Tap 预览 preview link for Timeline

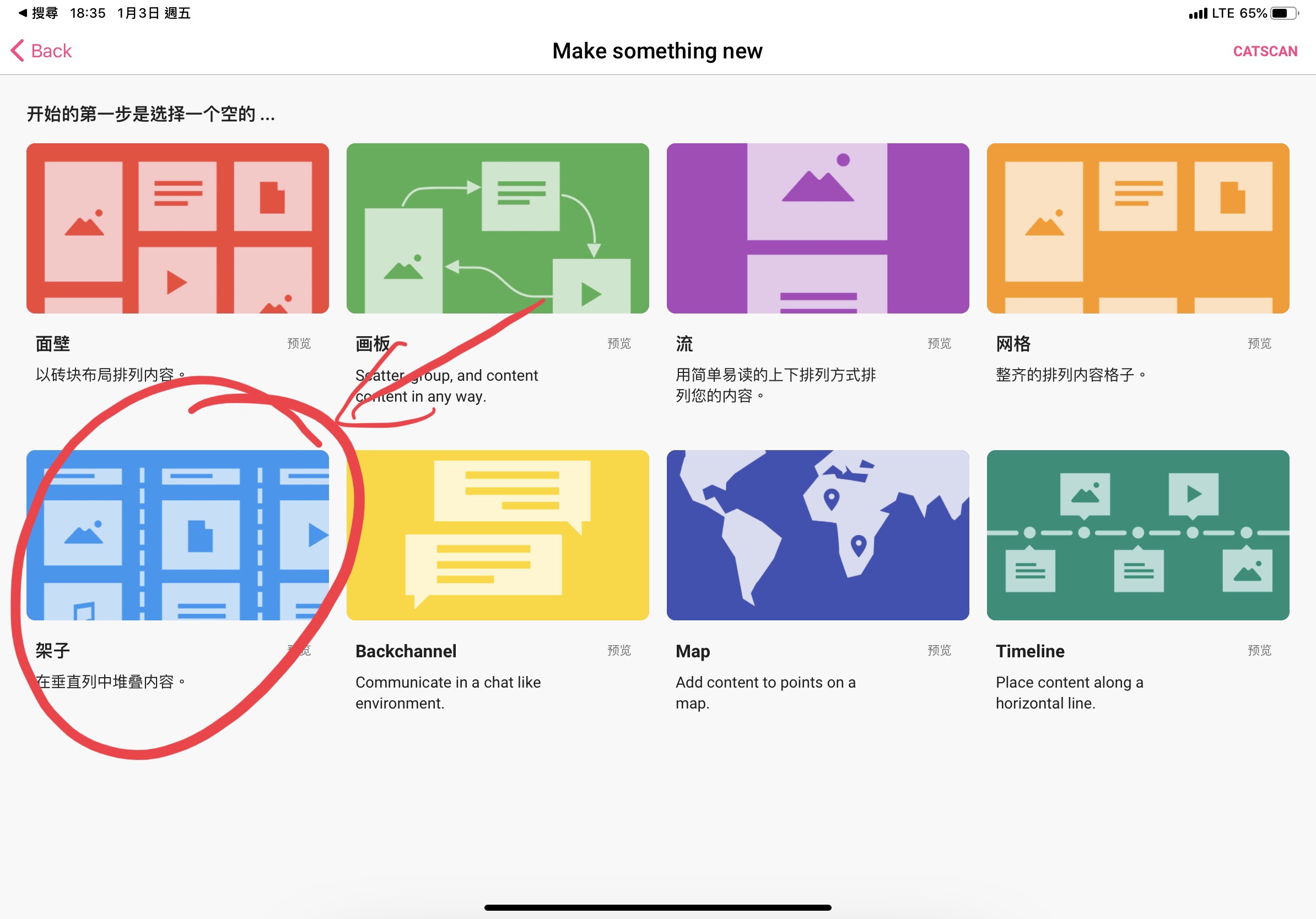click(x=1259, y=650)
